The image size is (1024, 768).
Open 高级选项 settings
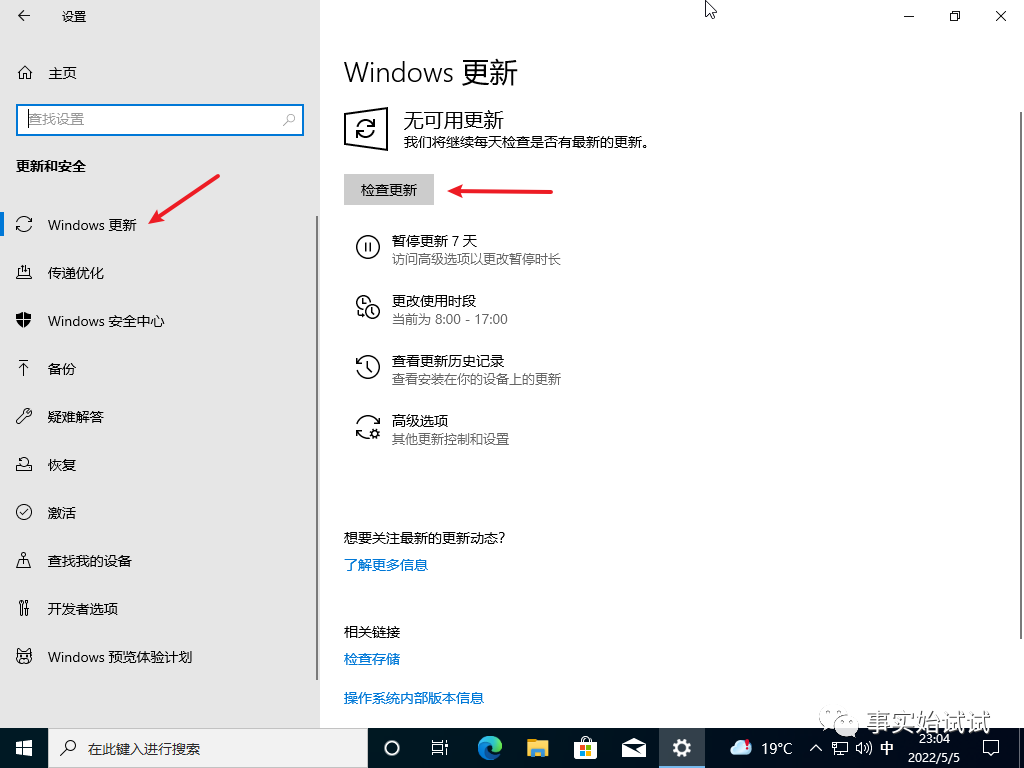pyautogui.click(x=432, y=430)
